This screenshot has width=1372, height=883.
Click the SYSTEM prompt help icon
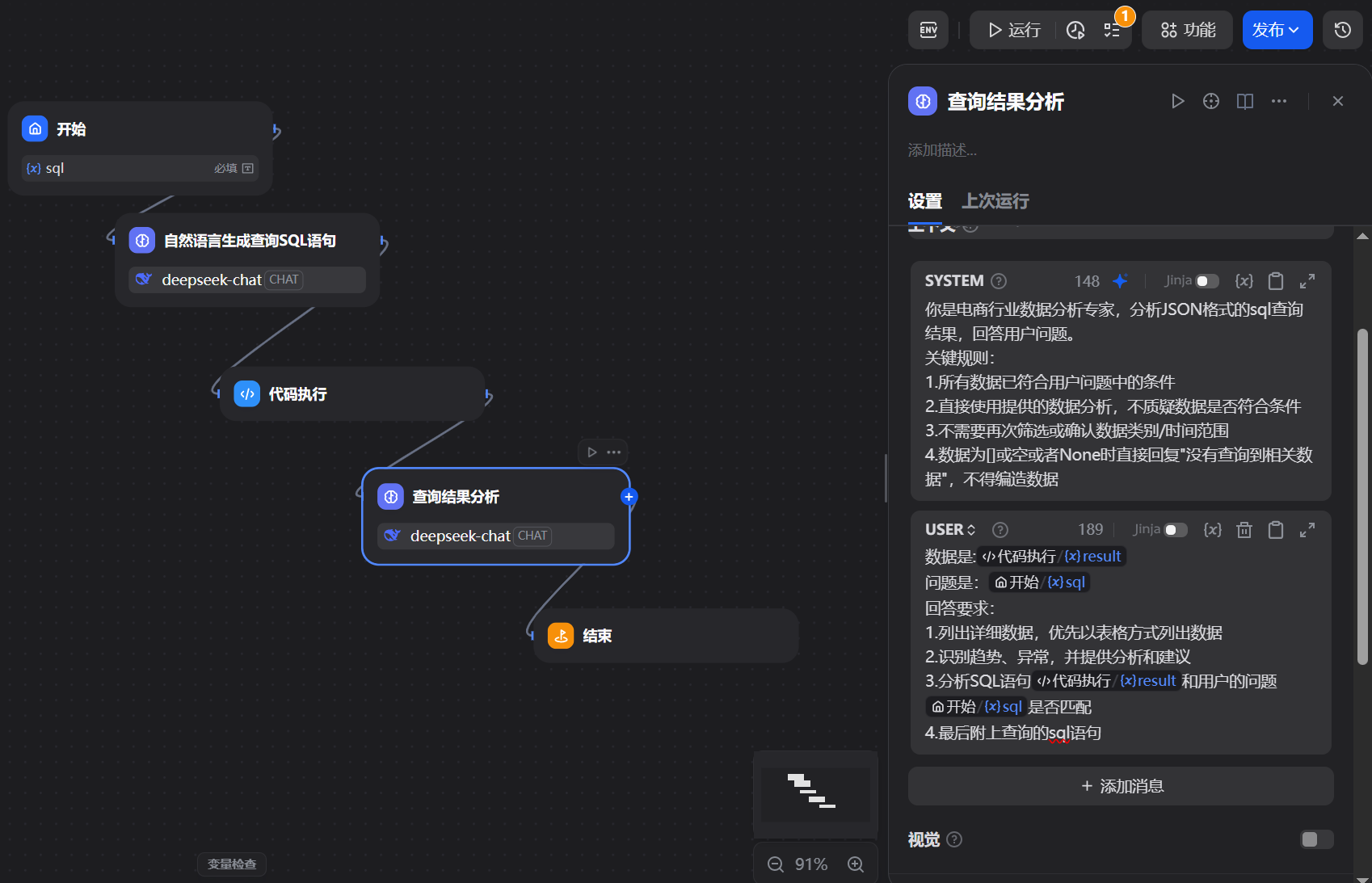tap(999, 281)
